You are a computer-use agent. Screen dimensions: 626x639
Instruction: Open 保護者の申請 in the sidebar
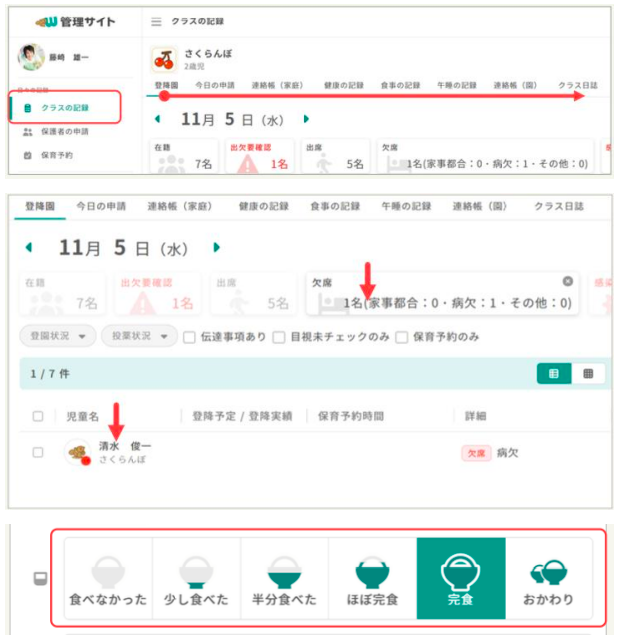[x=64, y=132]
